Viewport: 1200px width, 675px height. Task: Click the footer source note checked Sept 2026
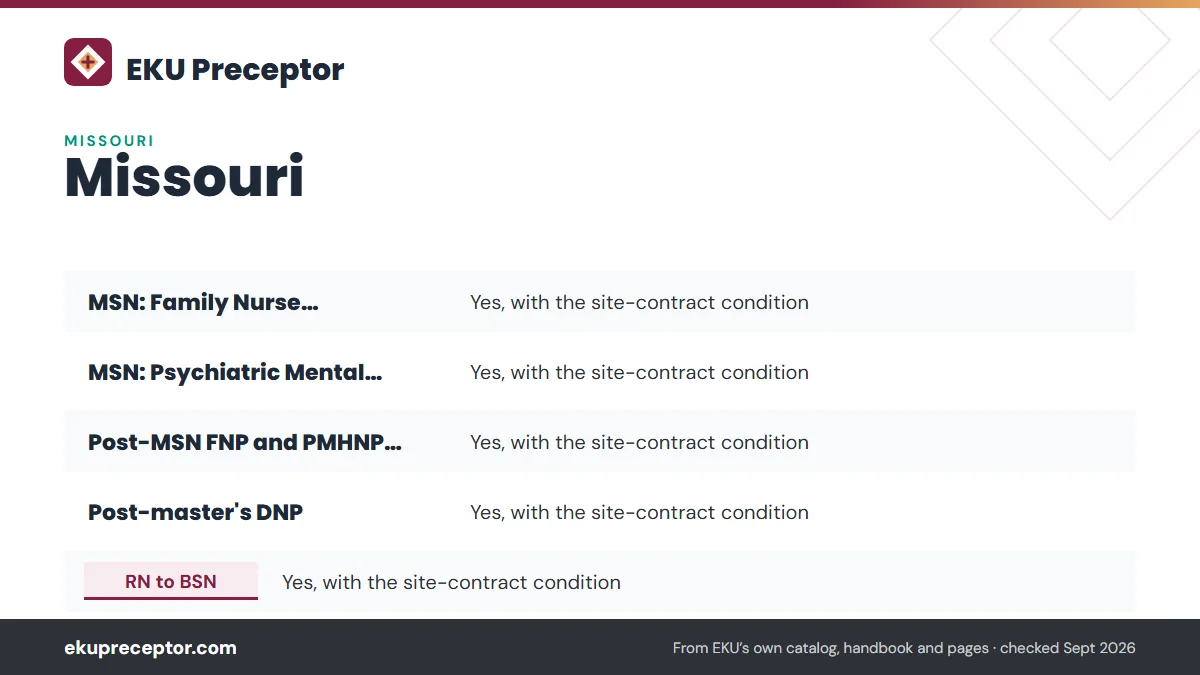pos(904,648)
